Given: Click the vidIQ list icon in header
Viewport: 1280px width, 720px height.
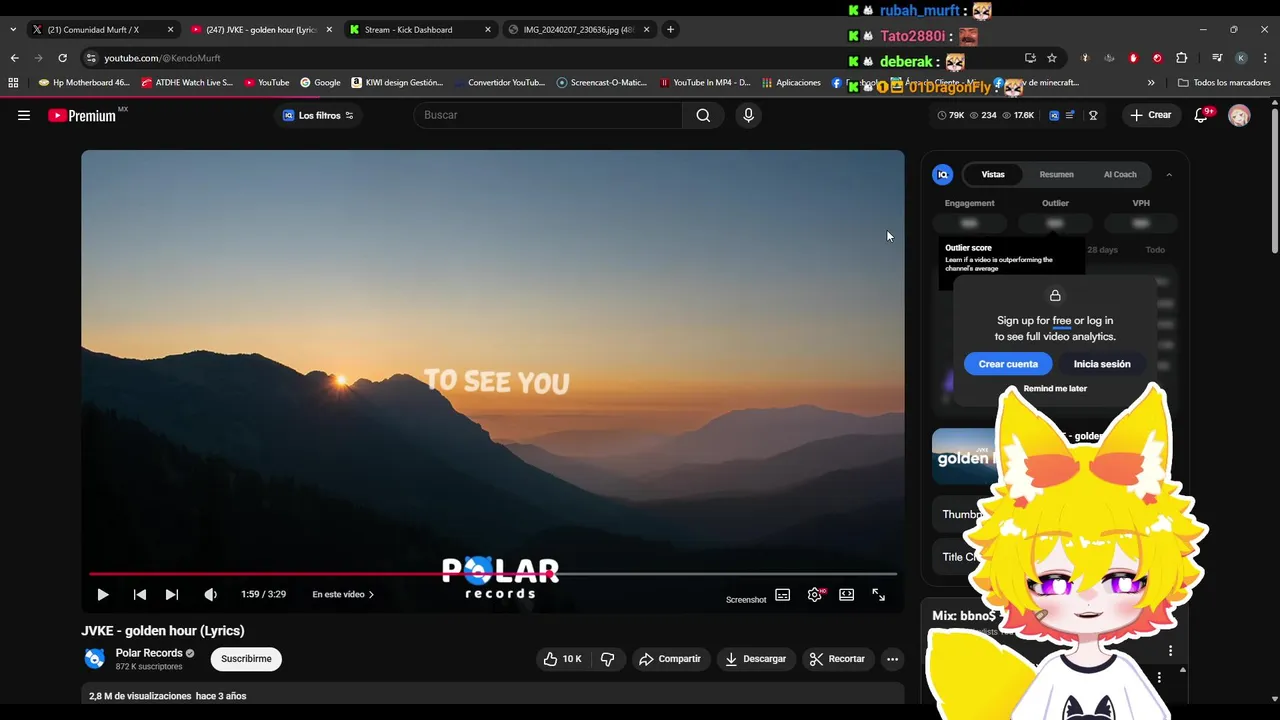Looking at the screenshot, I should point(1070,116).
